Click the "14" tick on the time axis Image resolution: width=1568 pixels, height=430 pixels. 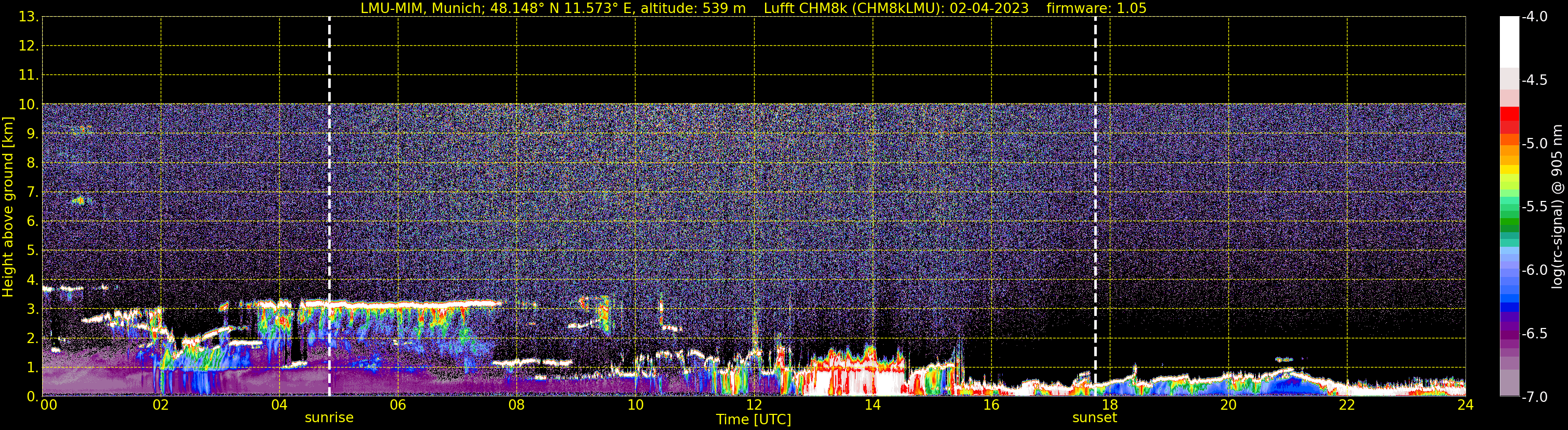coord(873,406)
